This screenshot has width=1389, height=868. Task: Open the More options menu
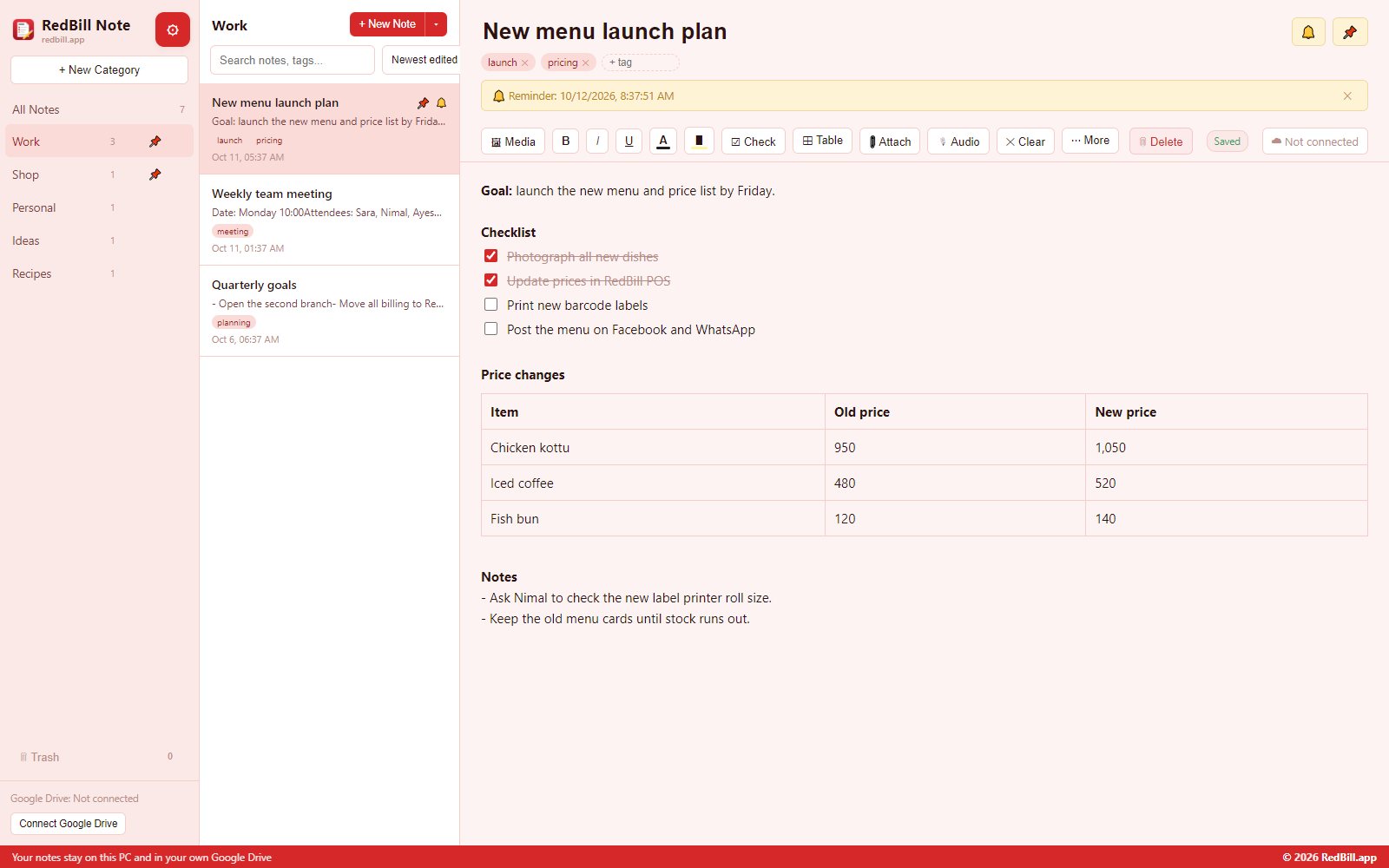tap(1090, 141)
